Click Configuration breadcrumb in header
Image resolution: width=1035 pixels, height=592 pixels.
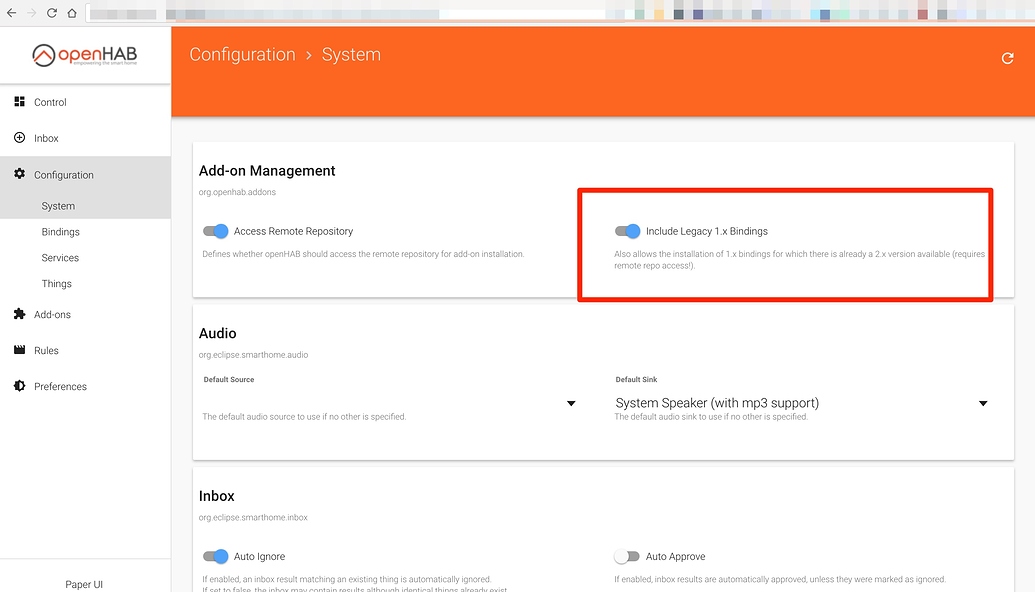click(x=242, y=55)
